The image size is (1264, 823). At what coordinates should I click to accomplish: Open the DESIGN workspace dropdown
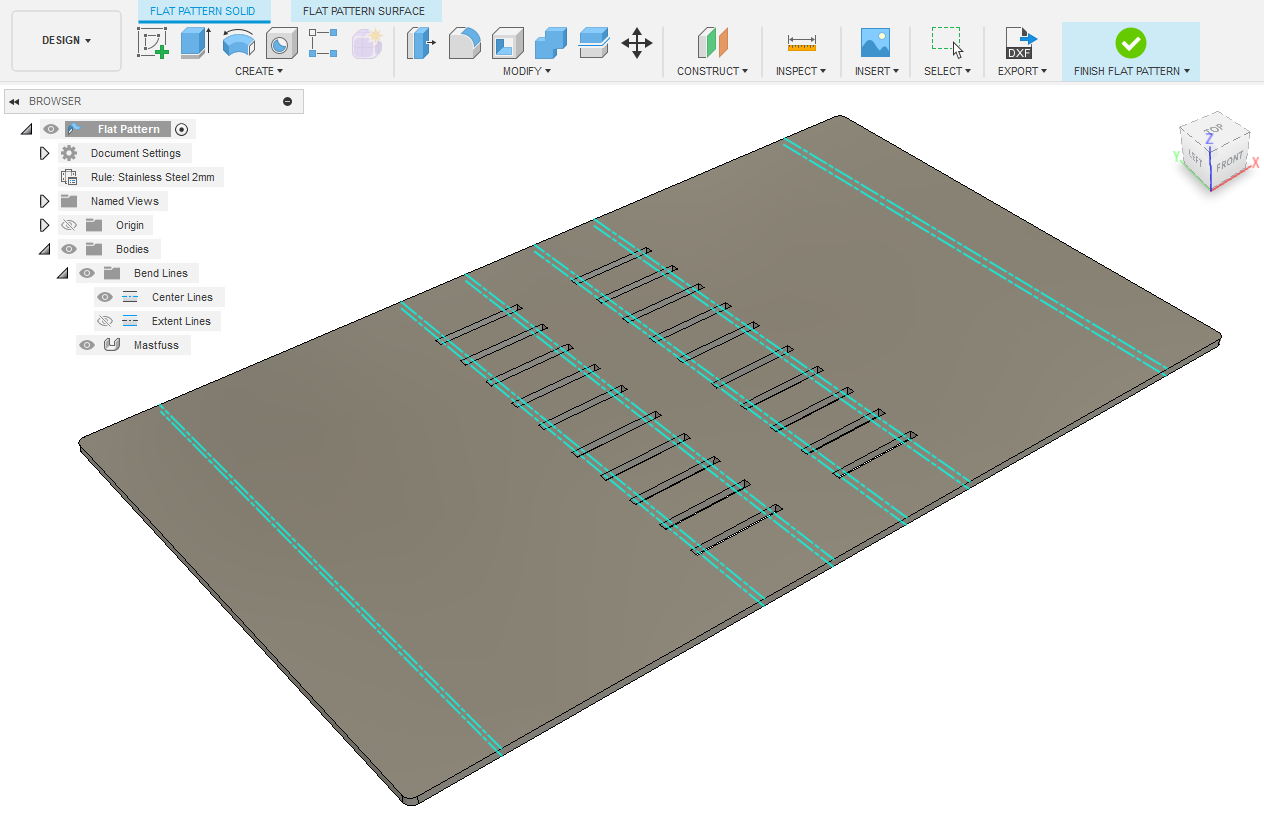66,41
